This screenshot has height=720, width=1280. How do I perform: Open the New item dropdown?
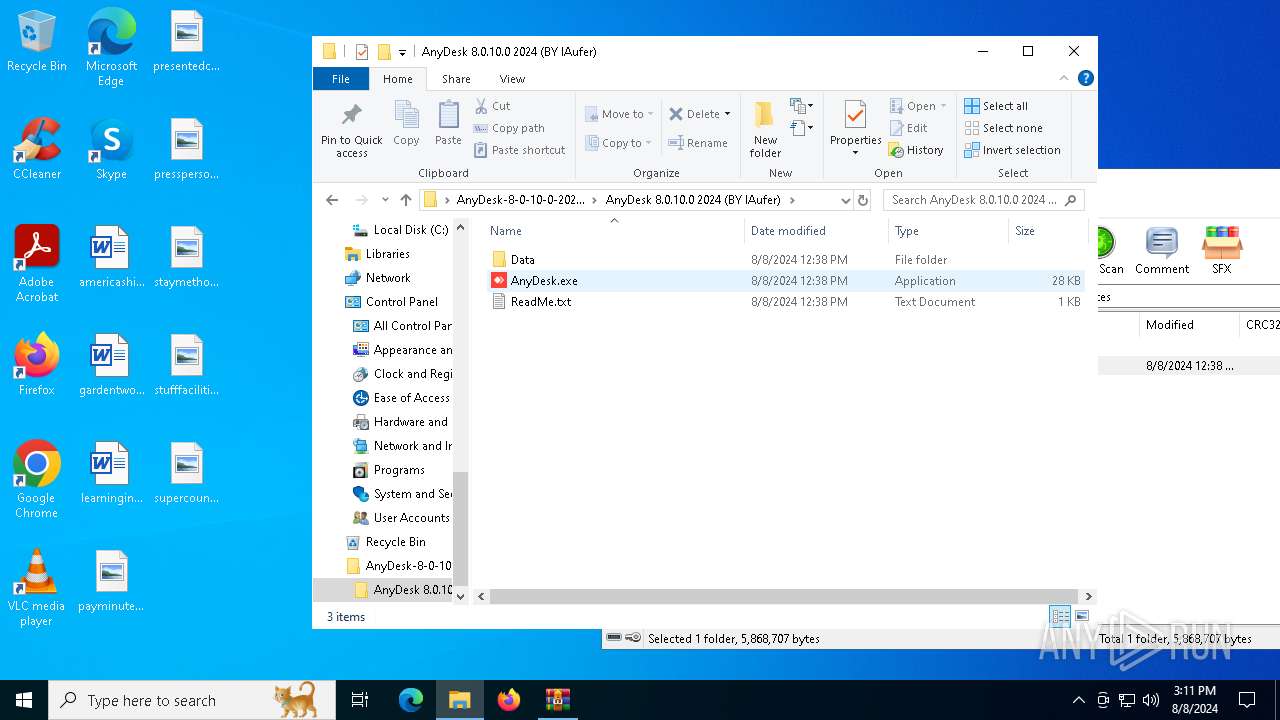pos(802,106)
